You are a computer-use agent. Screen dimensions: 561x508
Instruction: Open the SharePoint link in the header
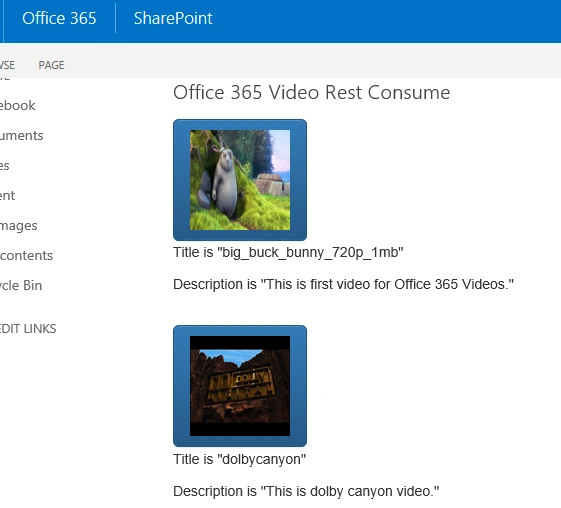(x=173, y=18)
